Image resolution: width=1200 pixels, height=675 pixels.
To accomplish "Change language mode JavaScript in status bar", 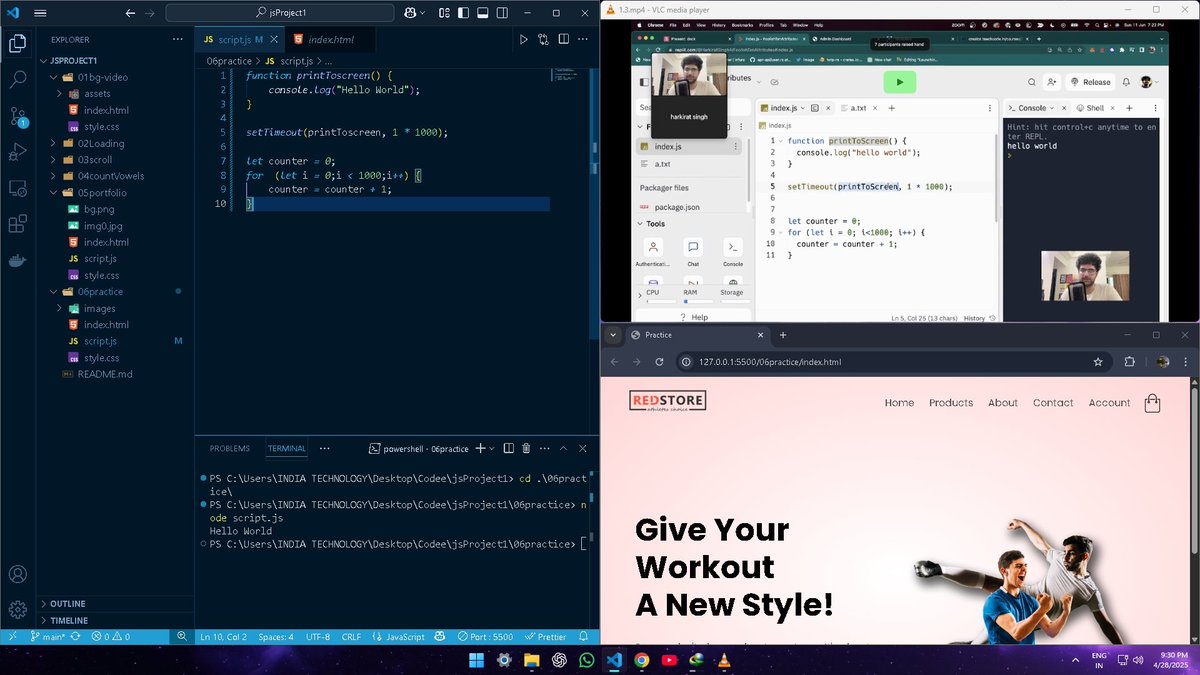I will pyautogui.click(x=405, y=636).
